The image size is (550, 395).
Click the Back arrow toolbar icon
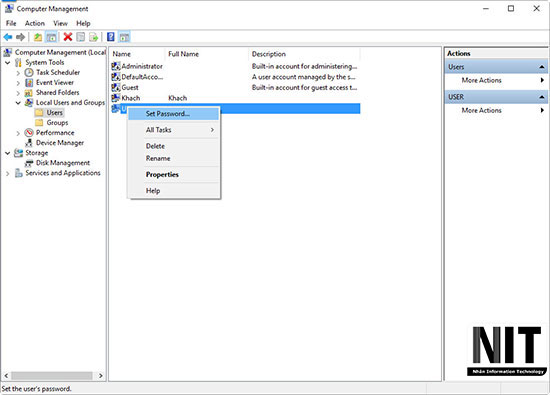pos(8,37)
